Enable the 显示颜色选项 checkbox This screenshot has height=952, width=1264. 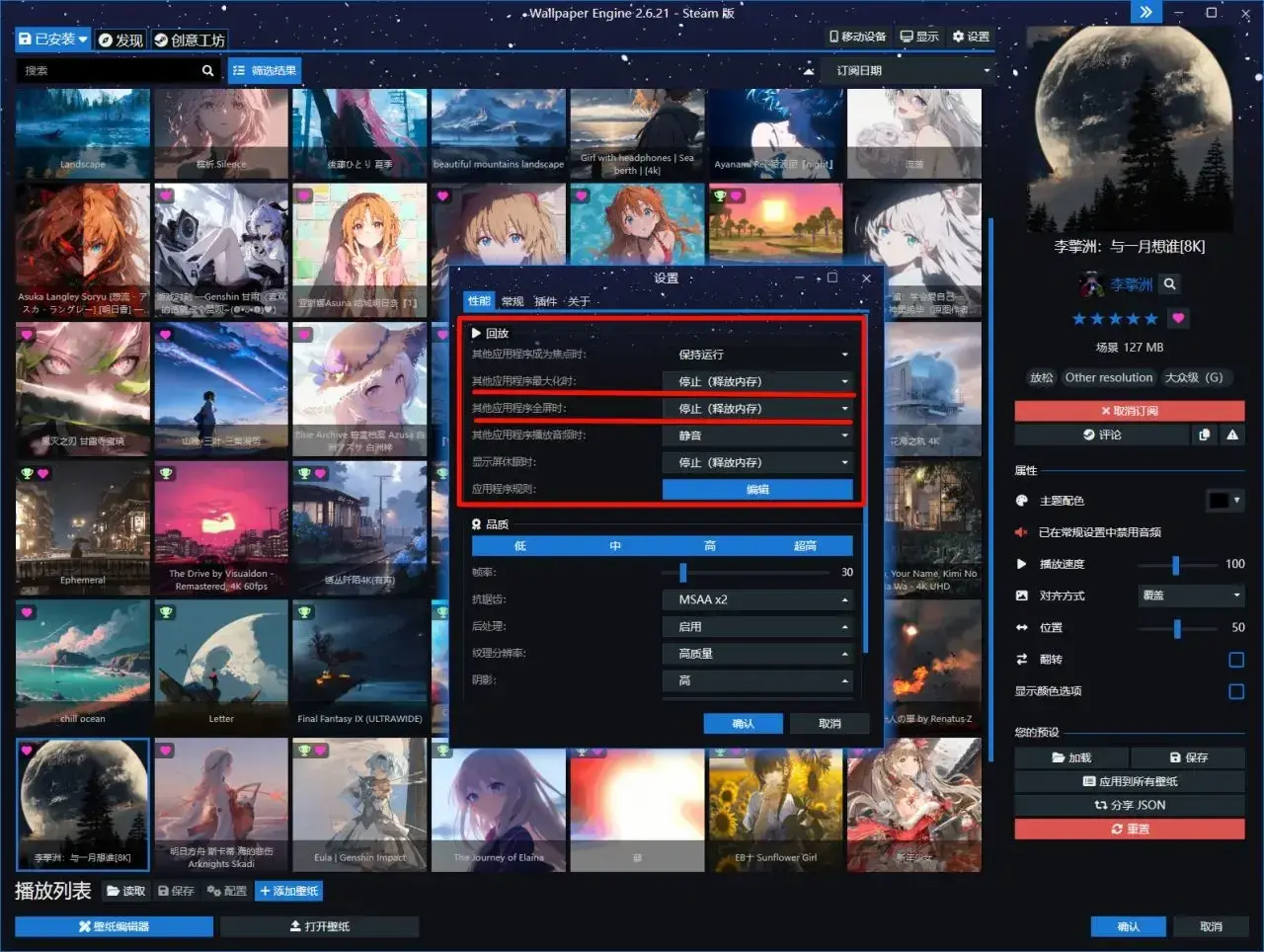tap(1235, 691)
